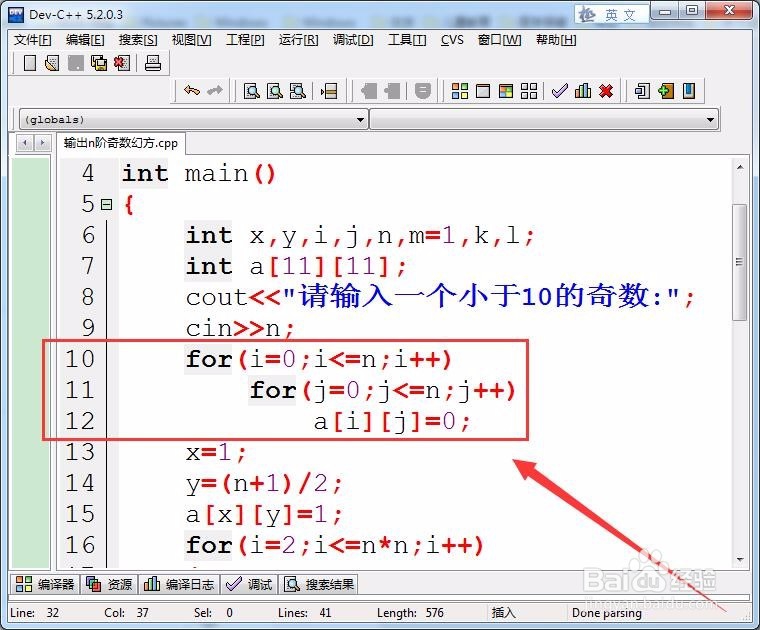Viewport: 760px width, 630px height.
Task: Click the 插入 insert mode status text
Action: pyautogui.click(x=504, y=613)
